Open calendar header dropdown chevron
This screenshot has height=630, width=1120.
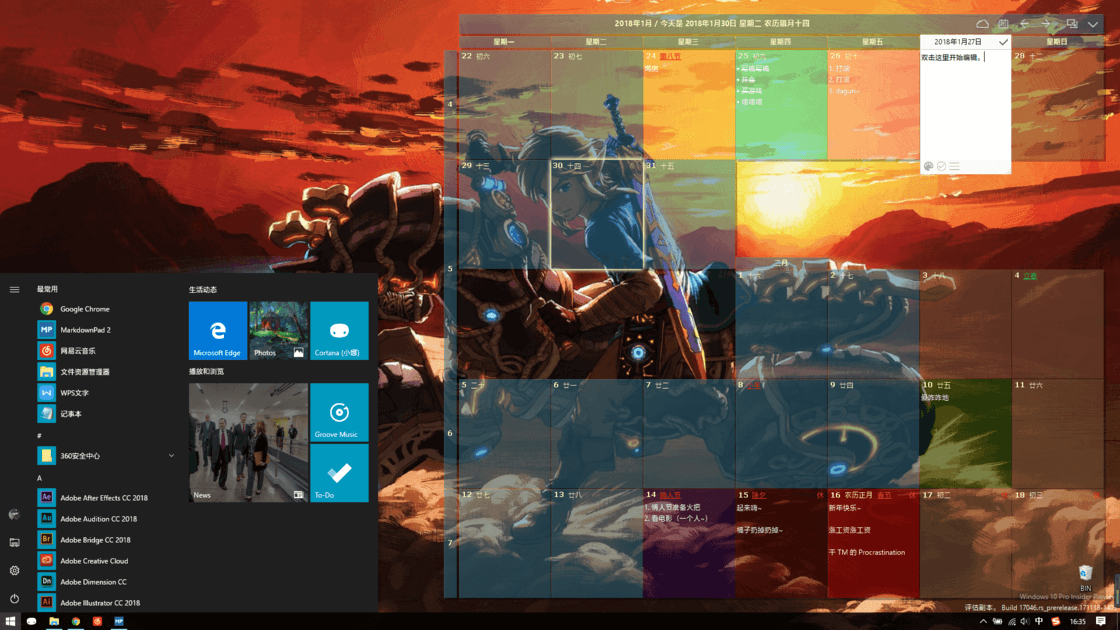1093,24
